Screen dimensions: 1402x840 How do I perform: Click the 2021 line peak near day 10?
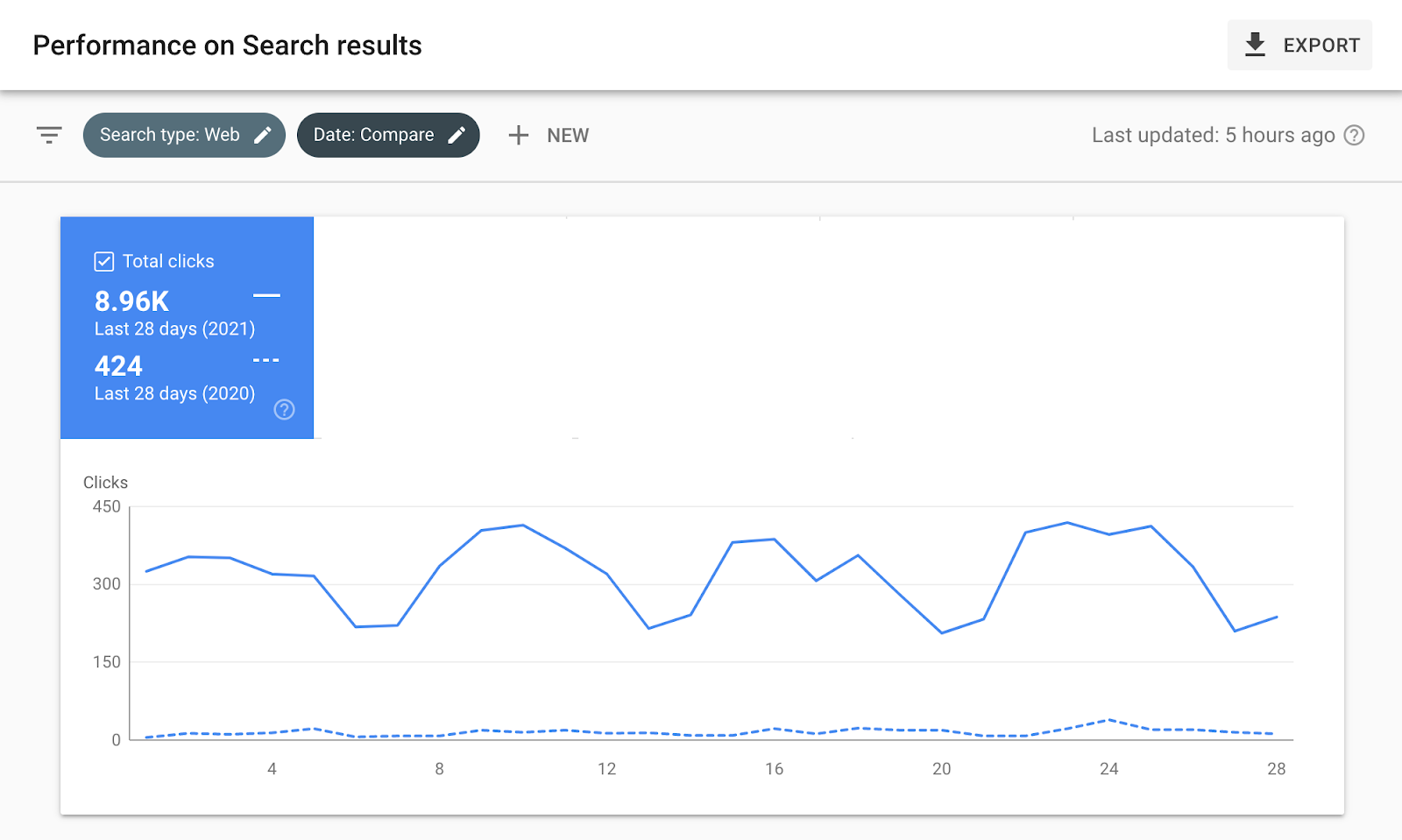pyautogui.click(x=523, y=526)
